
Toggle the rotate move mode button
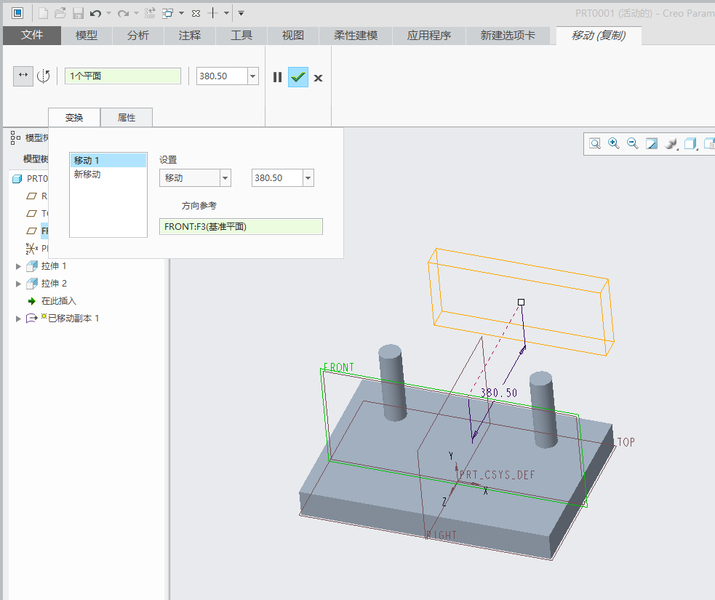click(x=43, y=76)
